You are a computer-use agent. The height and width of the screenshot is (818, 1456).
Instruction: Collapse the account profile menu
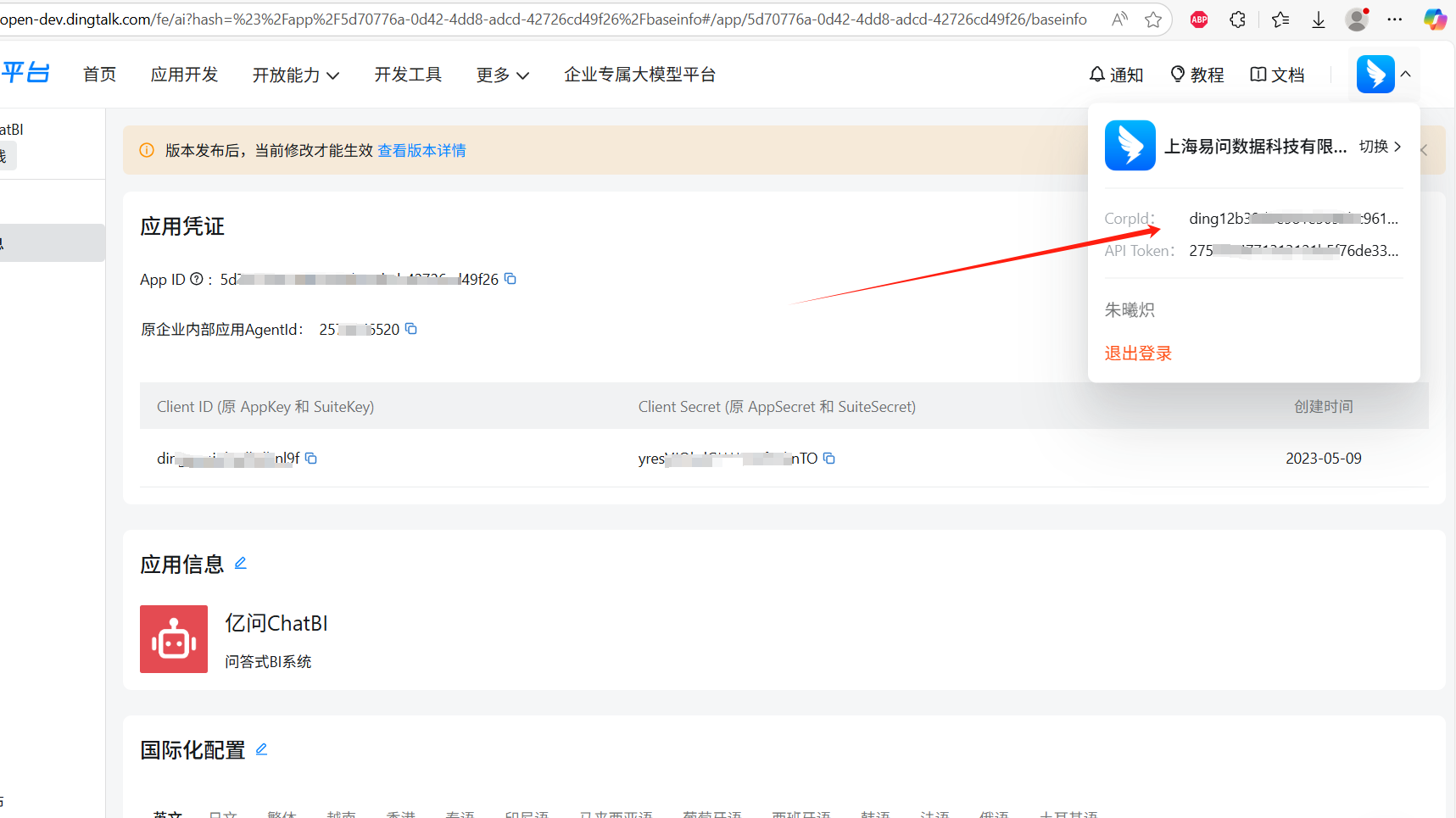(x=1405, y=75)
